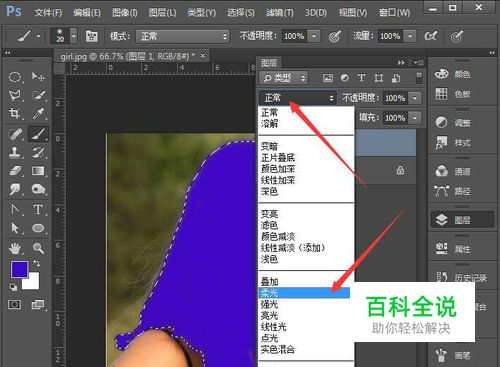Choose 柔光 blend mode
The width and height of the screenshot is (500, 367).
pos(304,293)
